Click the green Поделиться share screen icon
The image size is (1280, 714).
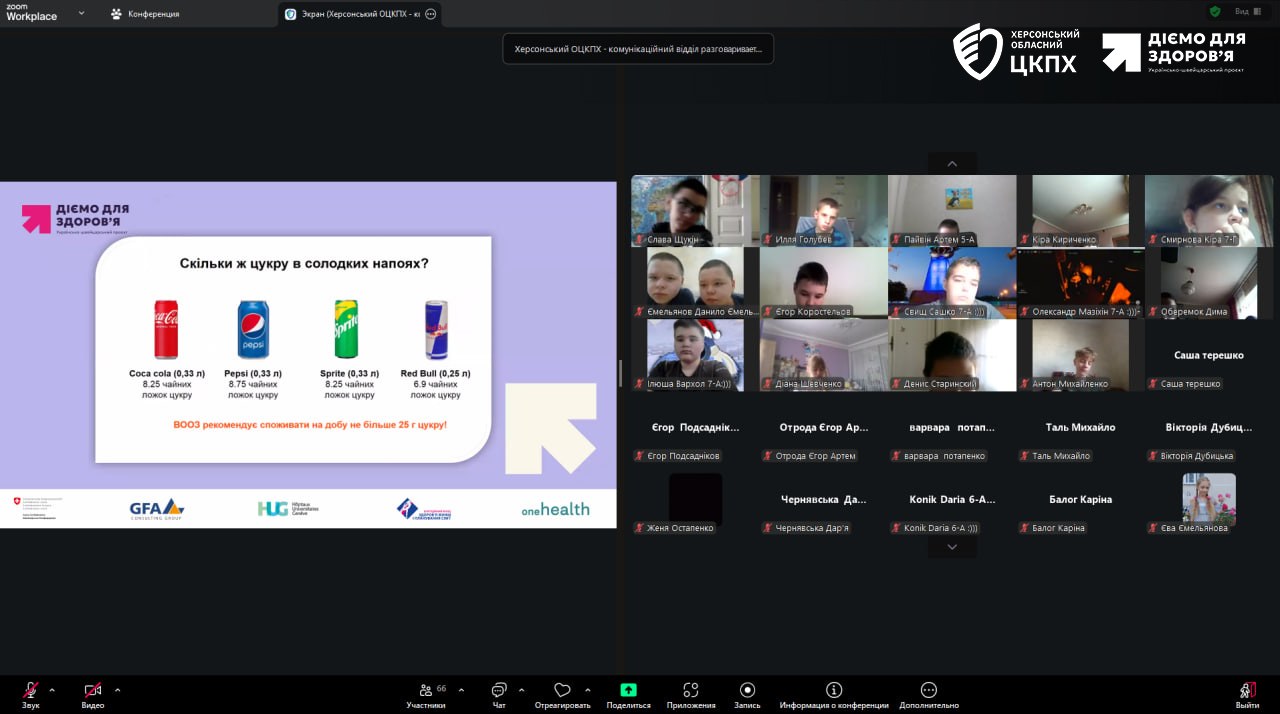point(628,690)
